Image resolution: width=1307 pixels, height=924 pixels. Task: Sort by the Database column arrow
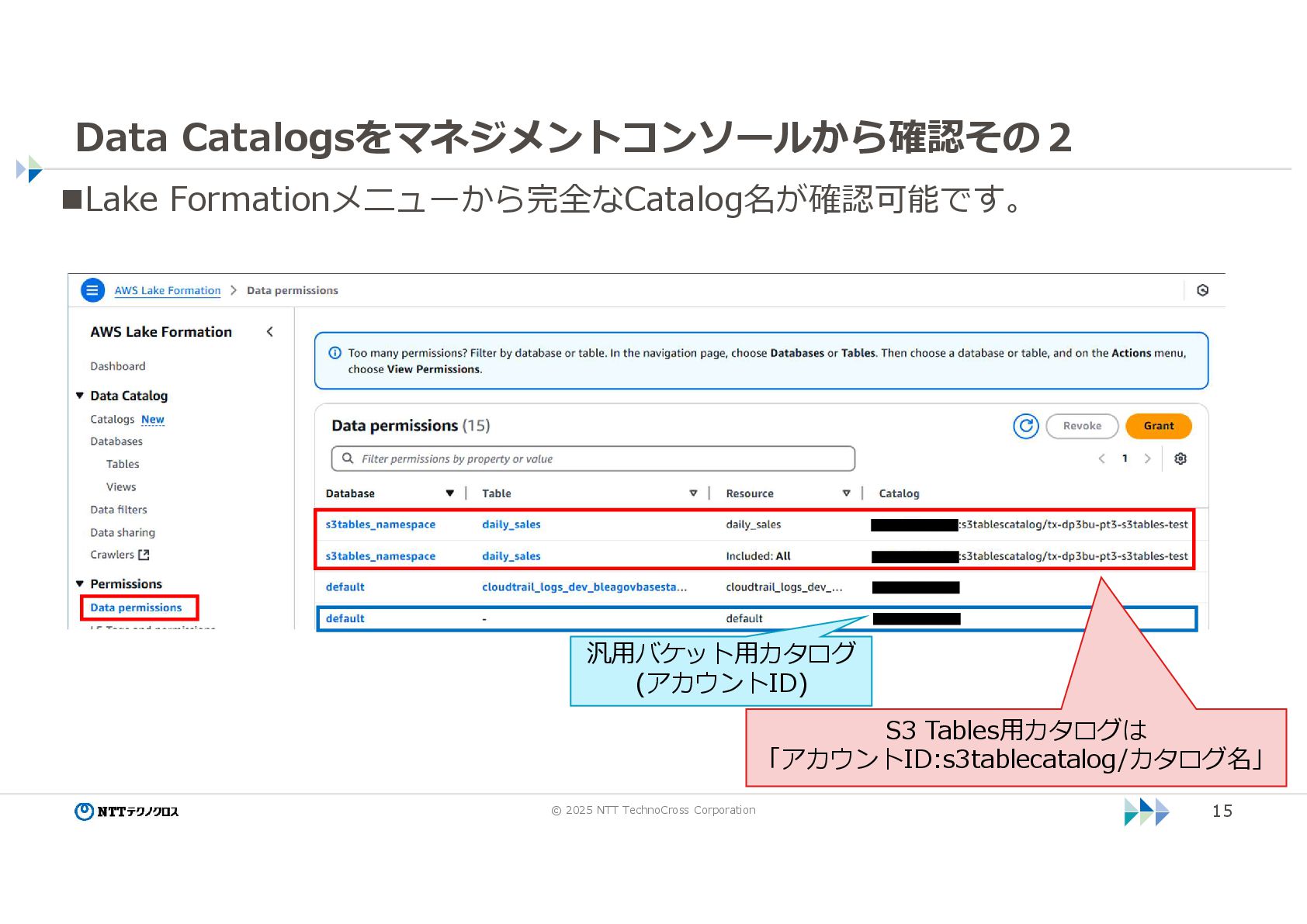click(x=449, y=493)
